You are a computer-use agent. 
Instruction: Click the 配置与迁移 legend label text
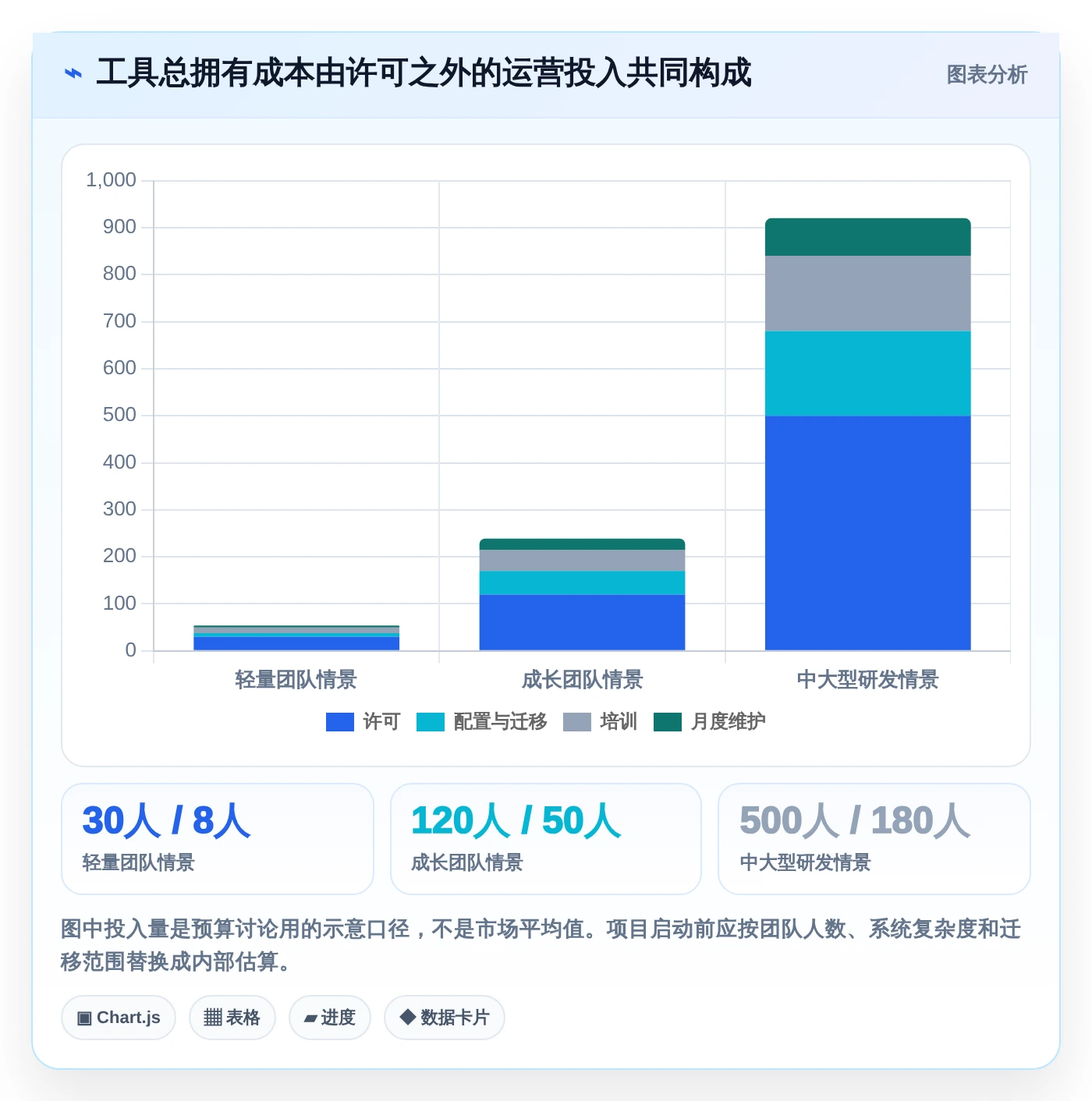pos(500,722)
